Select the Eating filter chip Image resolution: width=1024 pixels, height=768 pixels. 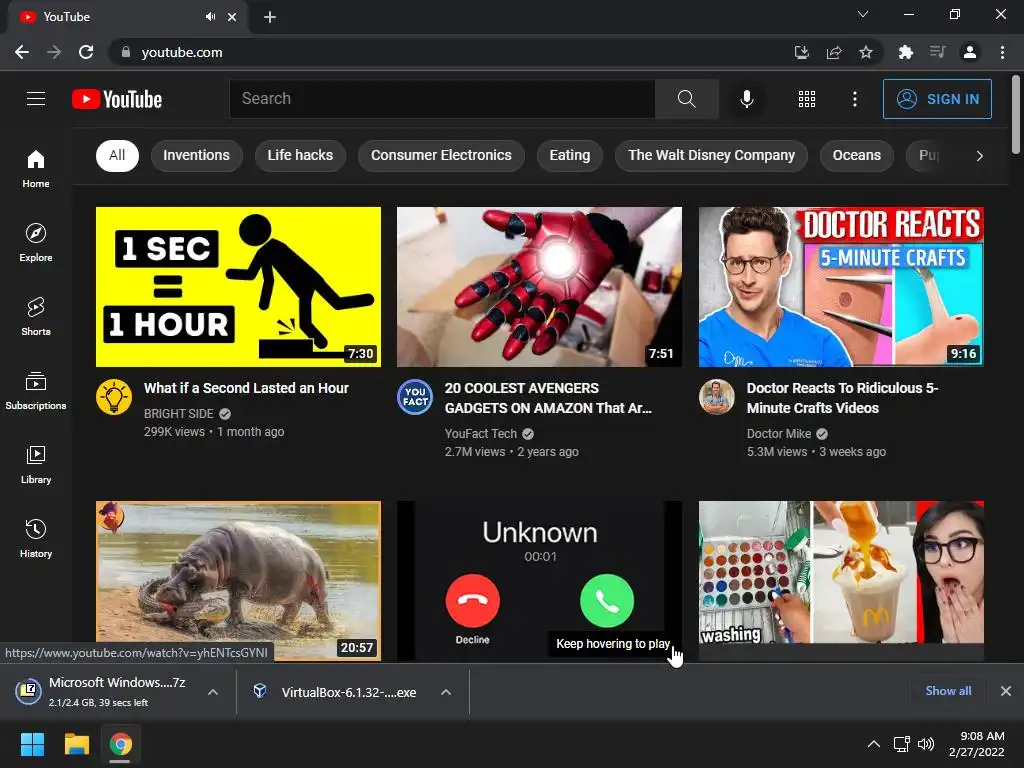tap(569, 155)
